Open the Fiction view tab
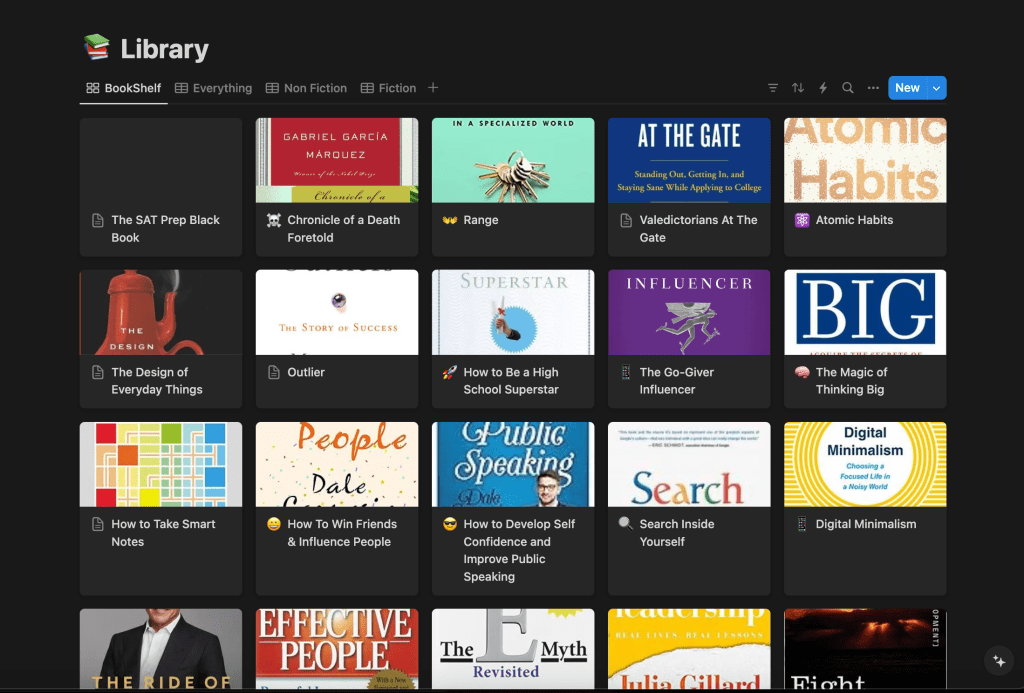The width and height of the screenshot is (1024, 693). tap(388, 88)
